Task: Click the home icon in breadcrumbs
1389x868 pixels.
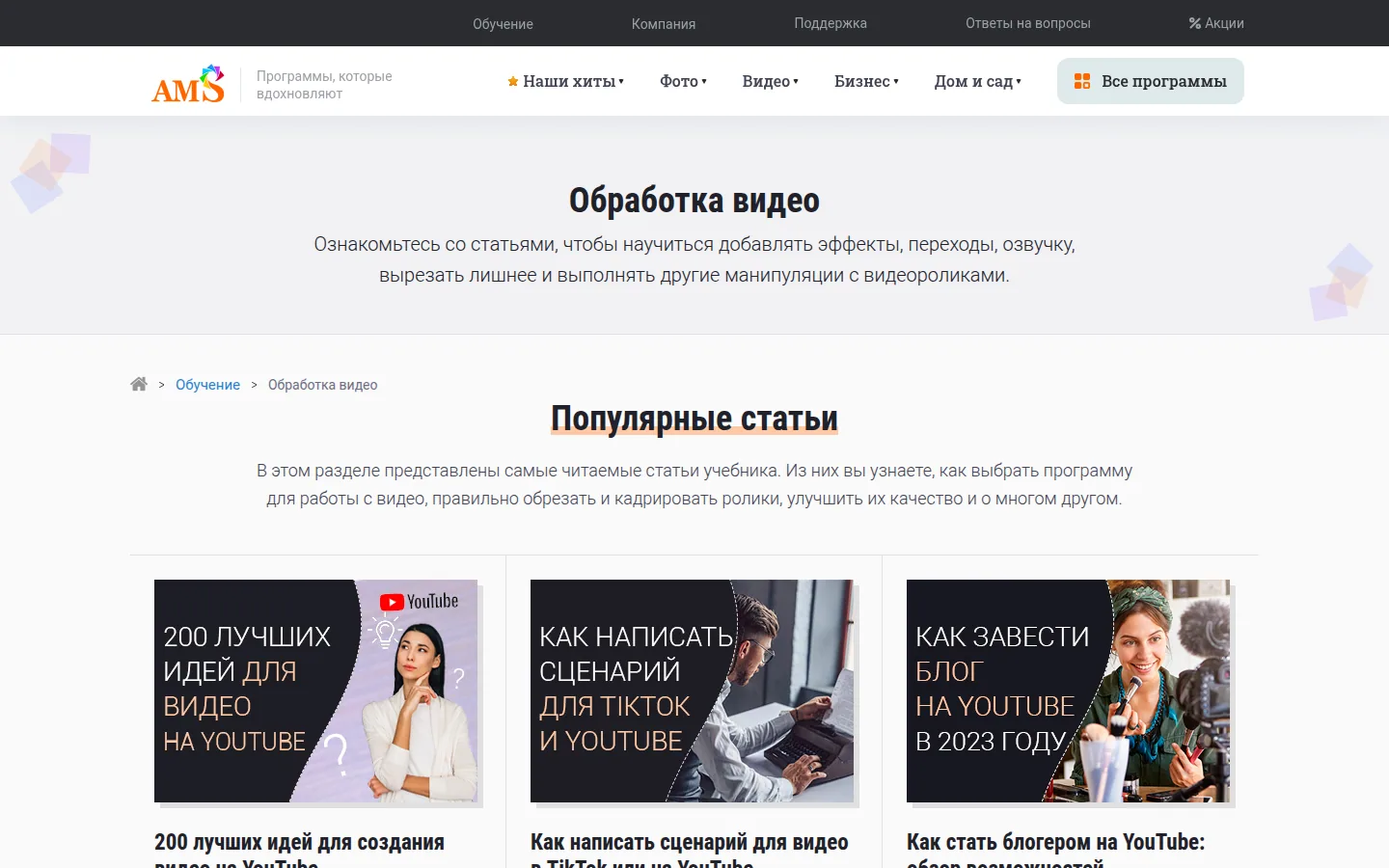Action: (139, 384)
